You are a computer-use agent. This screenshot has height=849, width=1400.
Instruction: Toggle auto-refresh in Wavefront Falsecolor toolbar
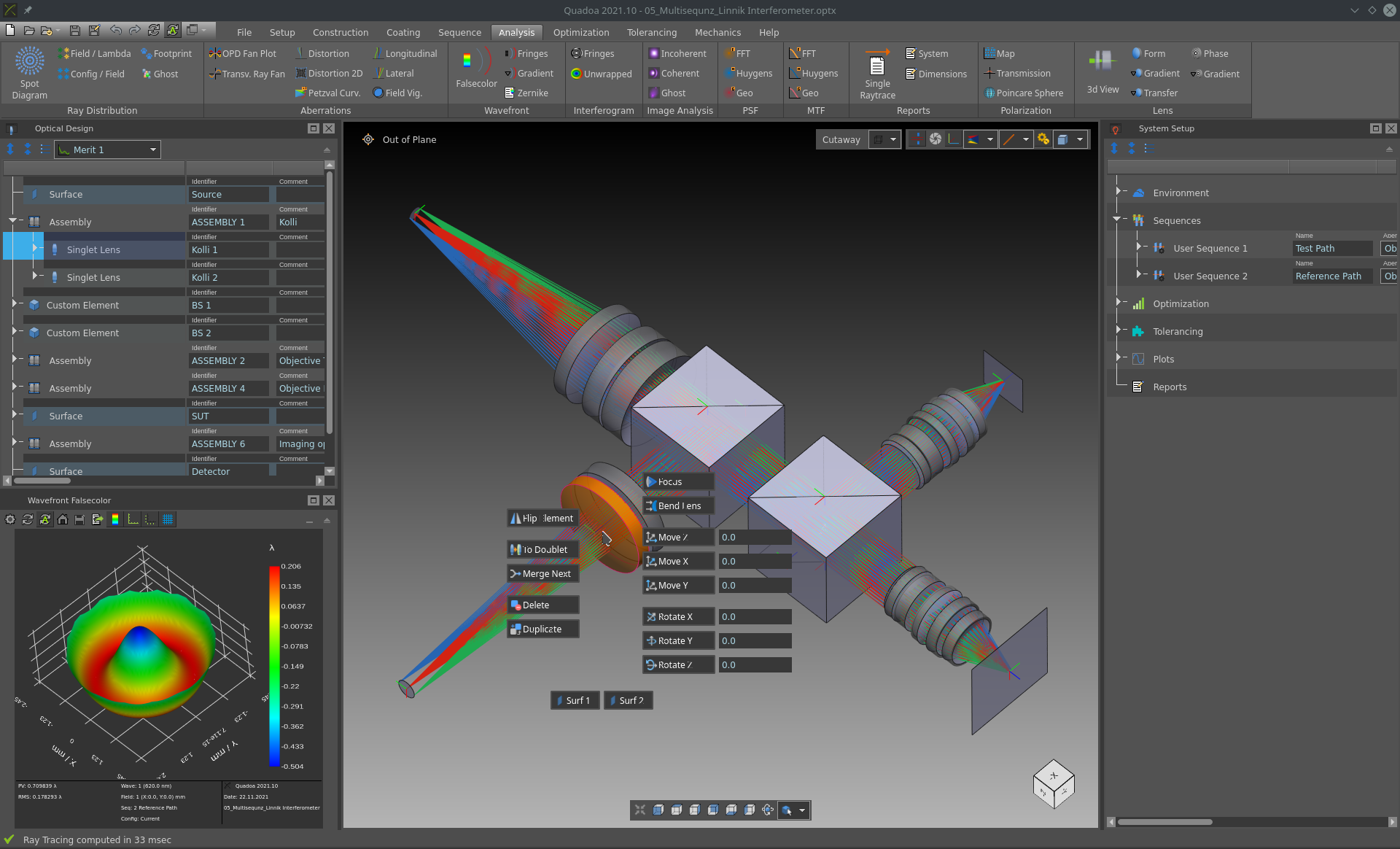(x=45, y=519)
